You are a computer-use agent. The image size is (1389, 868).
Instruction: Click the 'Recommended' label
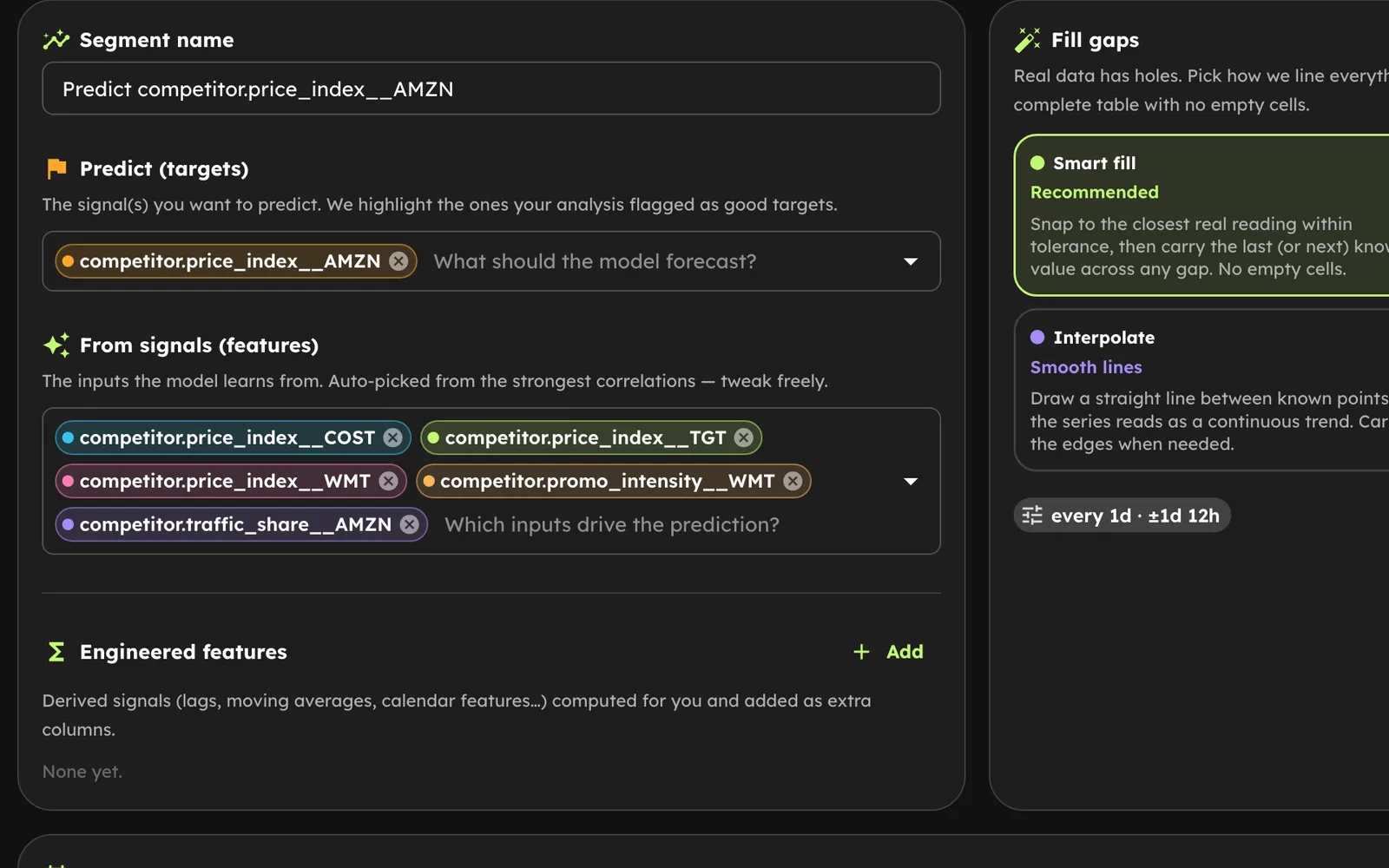point(1095,192)
